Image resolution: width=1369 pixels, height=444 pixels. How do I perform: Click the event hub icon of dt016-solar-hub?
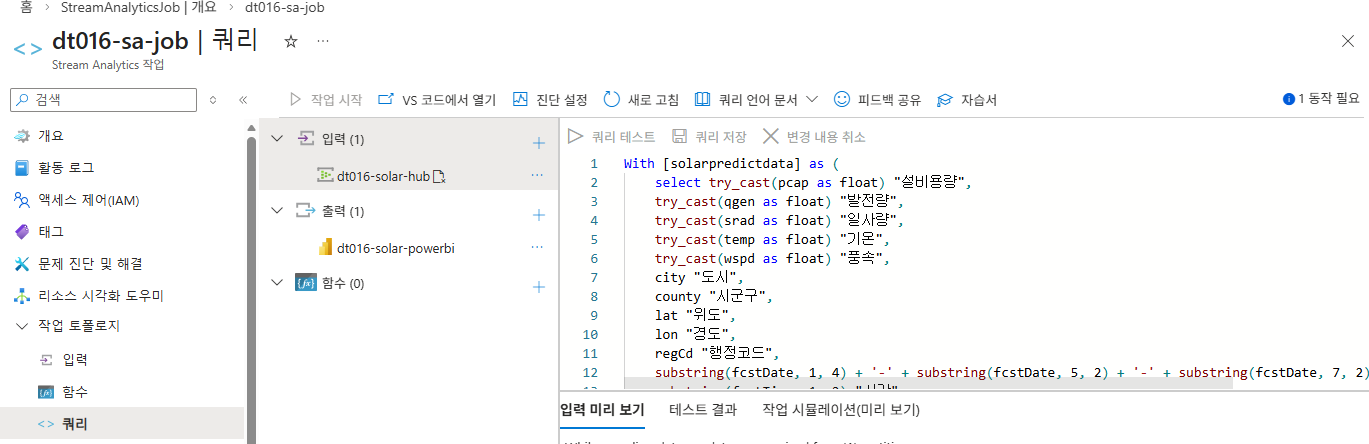click(x=325, y=175)
